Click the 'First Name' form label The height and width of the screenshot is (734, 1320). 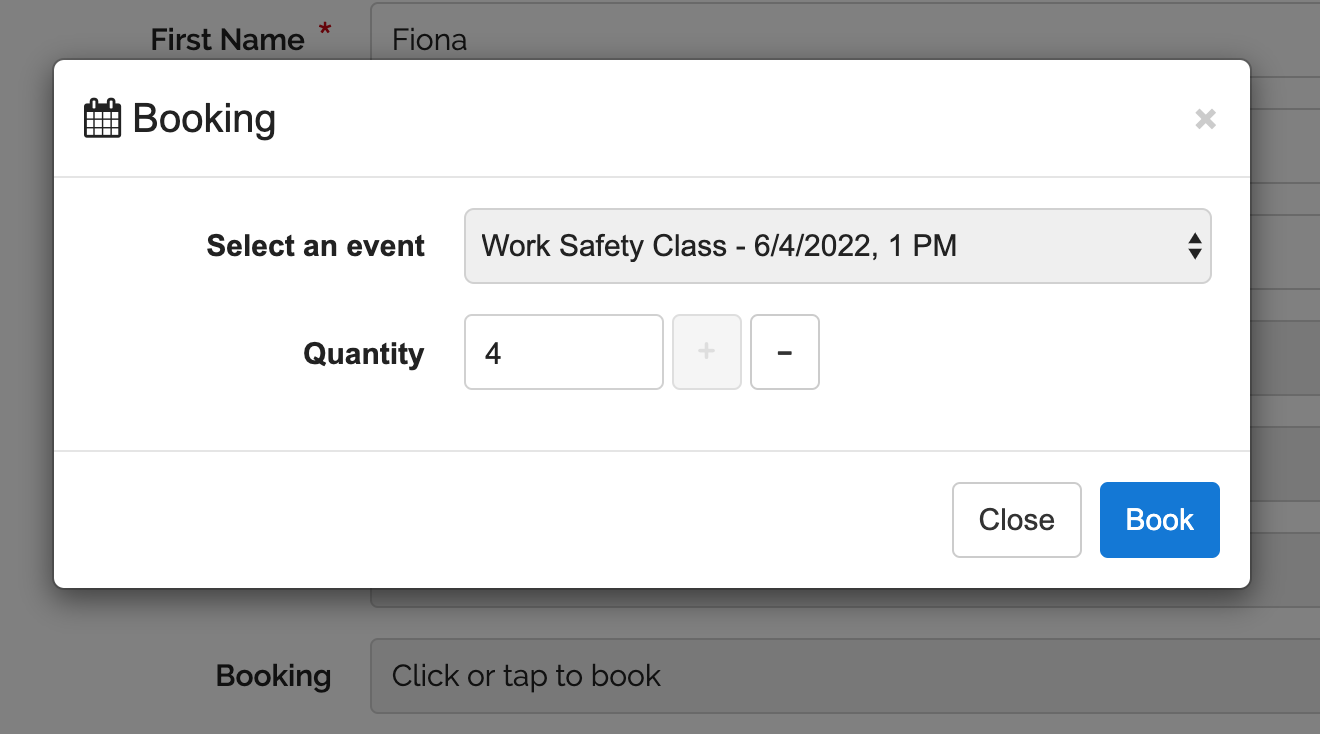tap(228, 40)
